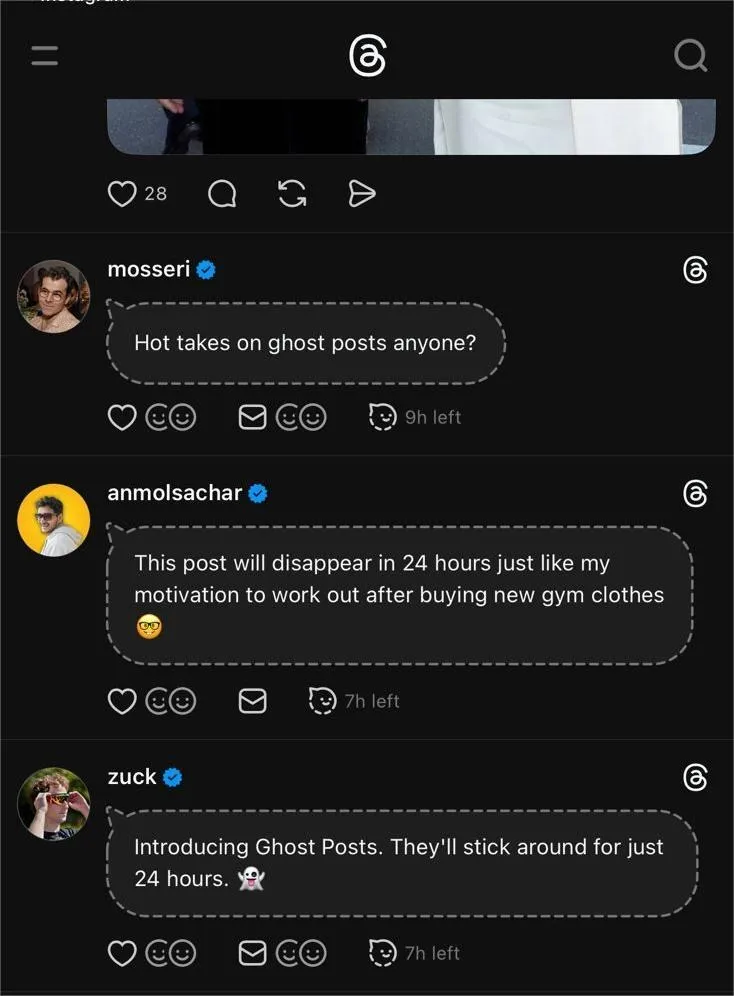Tap the search magnifier icon
This screenshot has height=996, width=734.
point(690,55)
